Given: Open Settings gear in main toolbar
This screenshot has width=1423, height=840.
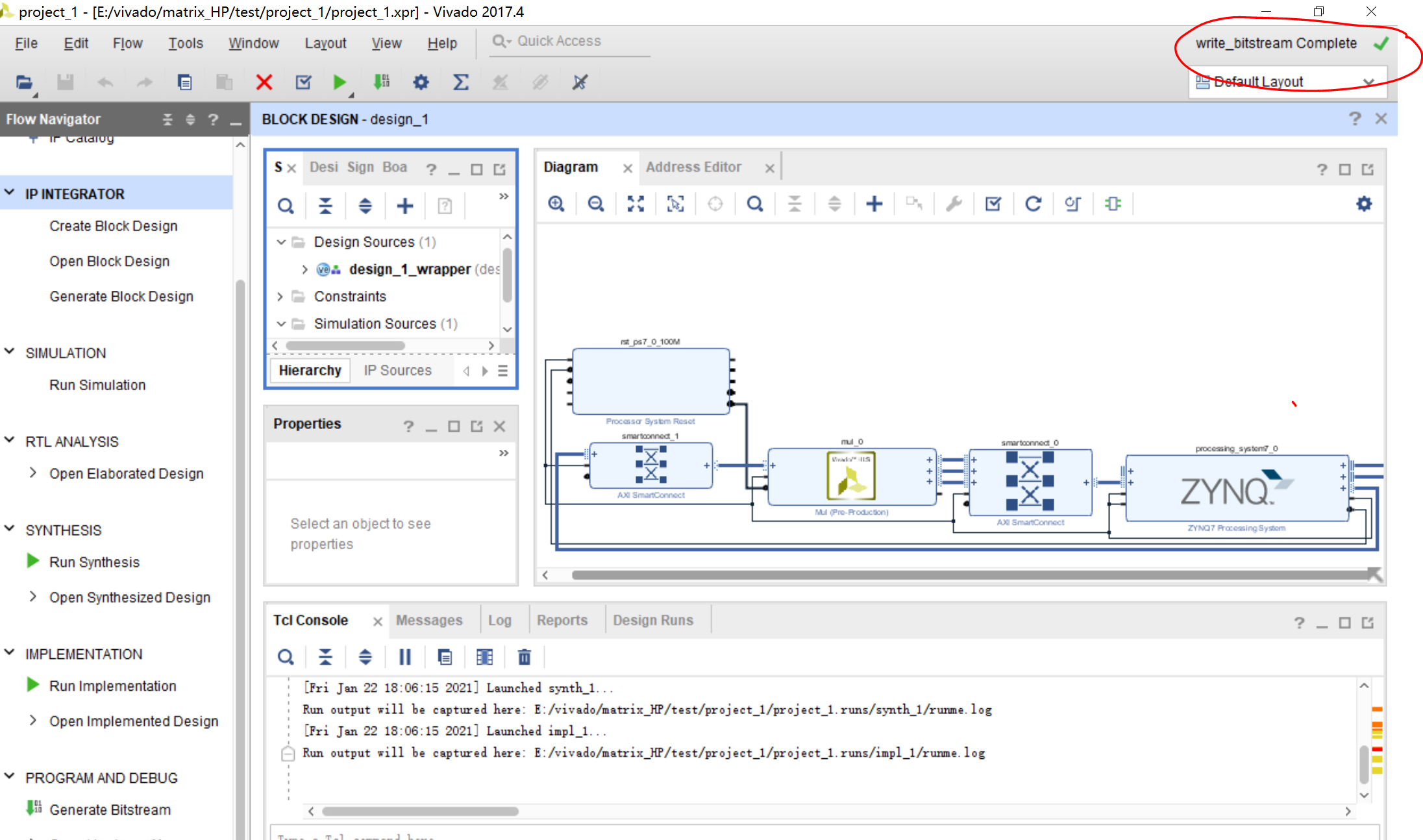Looking at the screenshot, I should (x=421, y=82).
